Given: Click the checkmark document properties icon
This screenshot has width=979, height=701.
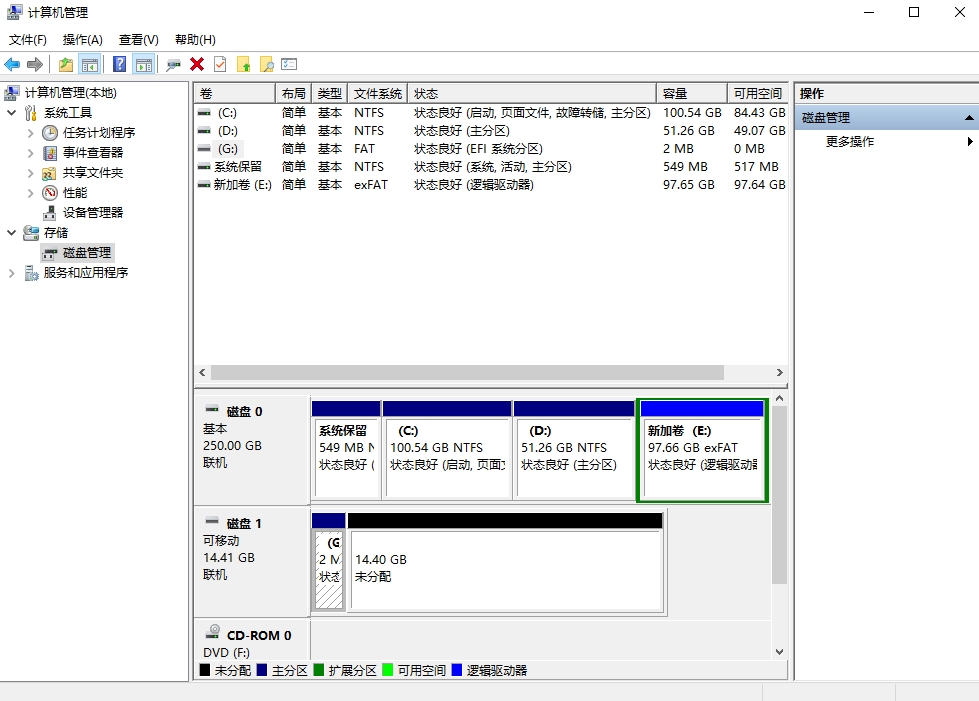Looking at the screenshot, I should pyautogui.click(x=220, y=64).
